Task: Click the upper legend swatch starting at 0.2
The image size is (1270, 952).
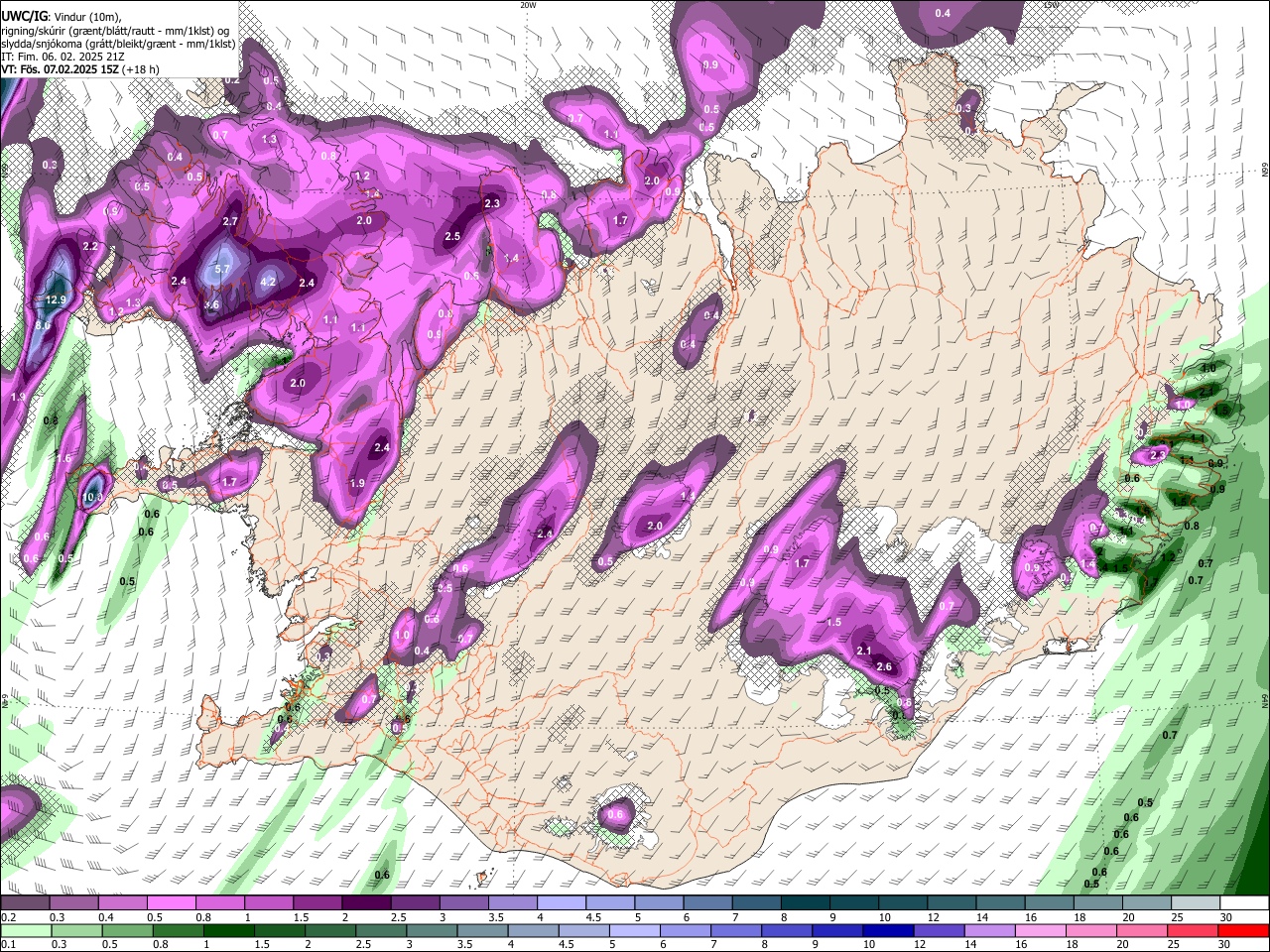Action: pyautogui.click(x=25, y=903)
